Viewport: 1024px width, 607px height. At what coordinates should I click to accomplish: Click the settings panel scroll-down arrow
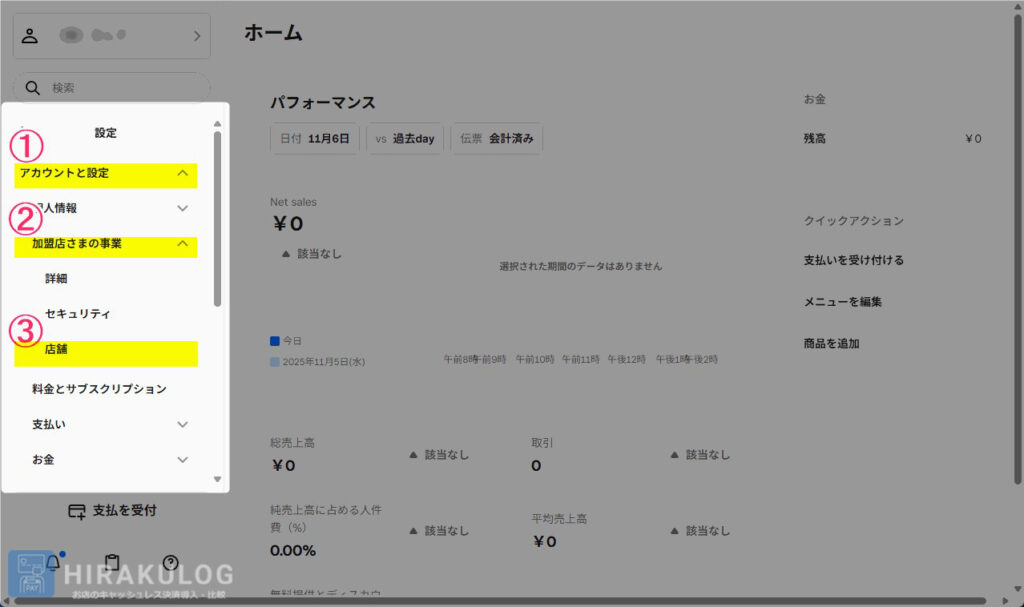point(217,480)
